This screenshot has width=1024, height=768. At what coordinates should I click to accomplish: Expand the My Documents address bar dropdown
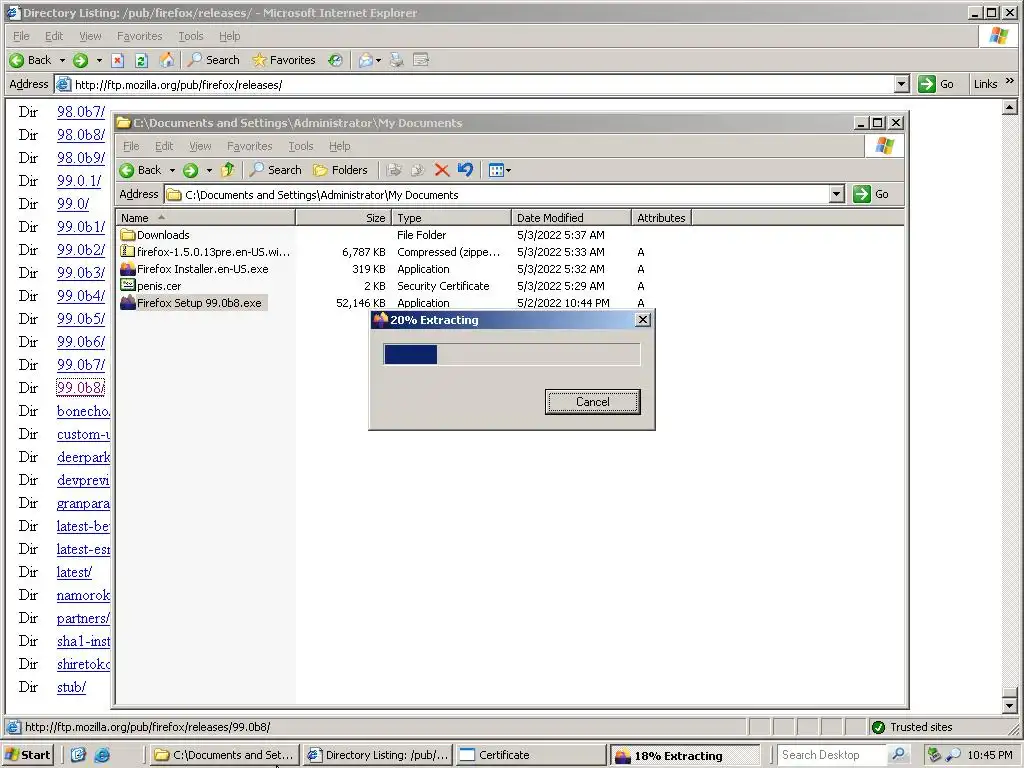tap(837, 195)
